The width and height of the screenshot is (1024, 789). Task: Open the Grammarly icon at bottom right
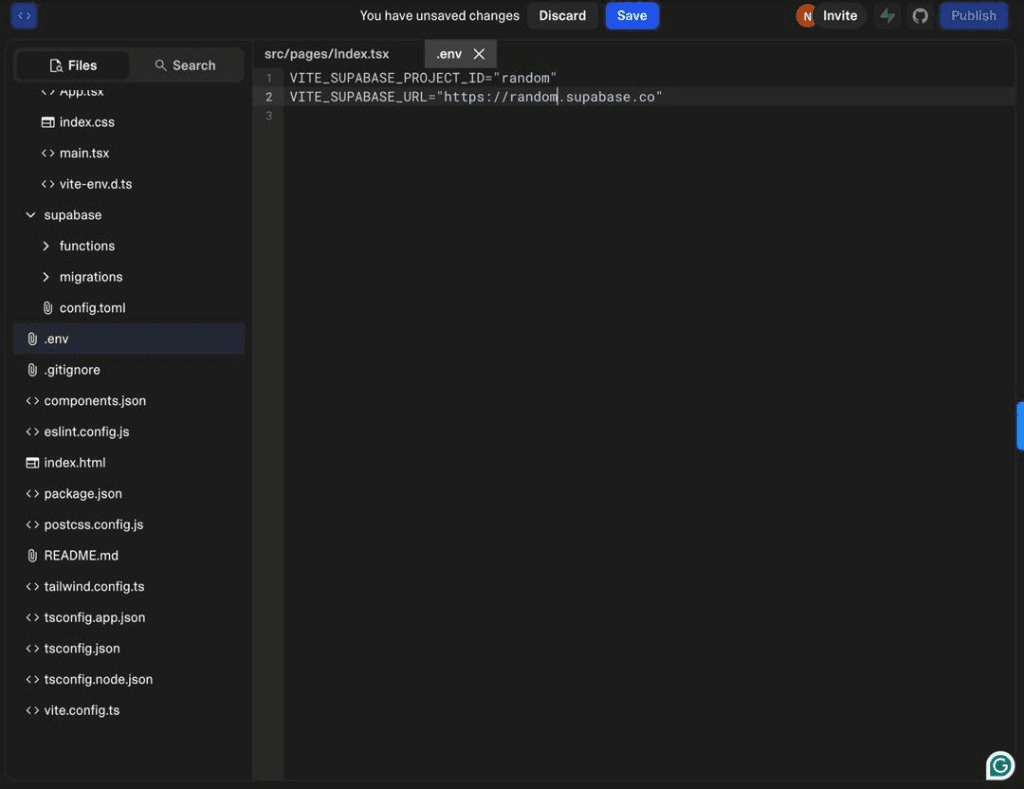tap(1000, 765)
